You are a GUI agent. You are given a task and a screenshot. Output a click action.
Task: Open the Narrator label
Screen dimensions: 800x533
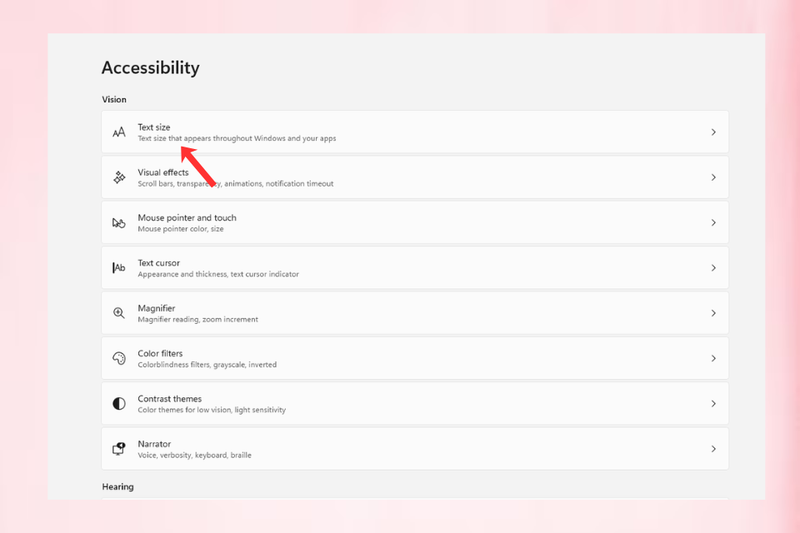tap(155, 444)
